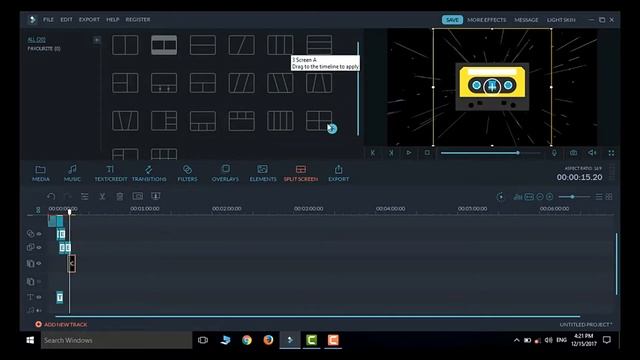Choose the three horizontal rows layout
The height and width of the screenshot is (360, 640).
pos(319,44)
